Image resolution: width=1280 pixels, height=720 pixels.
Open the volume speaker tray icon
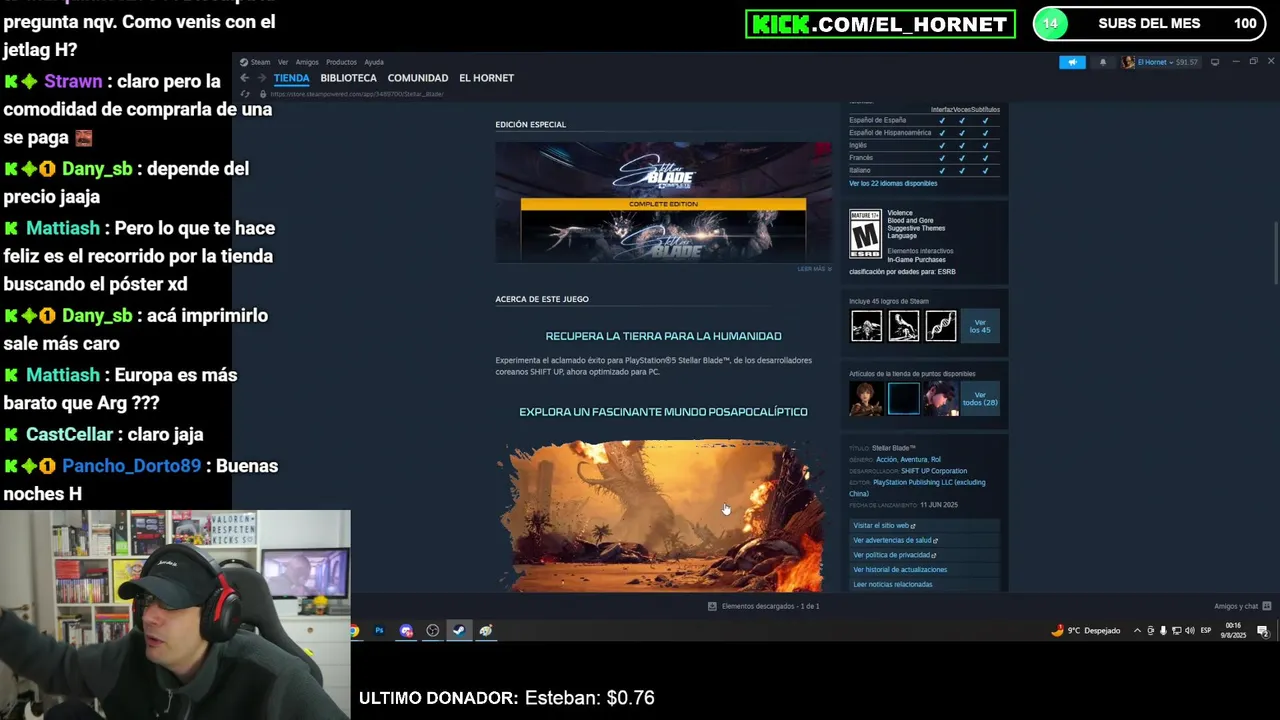coord(1188,631)
